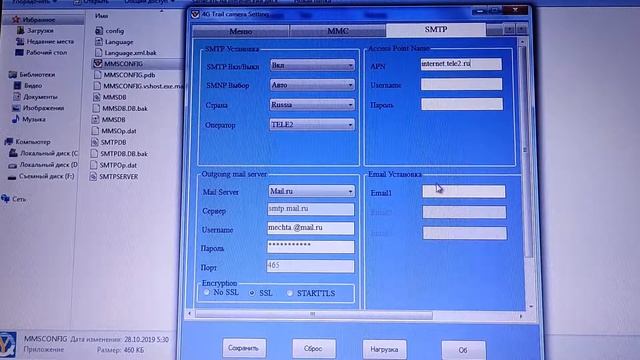Image resolution: width=640 pixels, height=360 pixels.
Task: Click the Компьютер icon in sidebar
Action: [9, 142]
